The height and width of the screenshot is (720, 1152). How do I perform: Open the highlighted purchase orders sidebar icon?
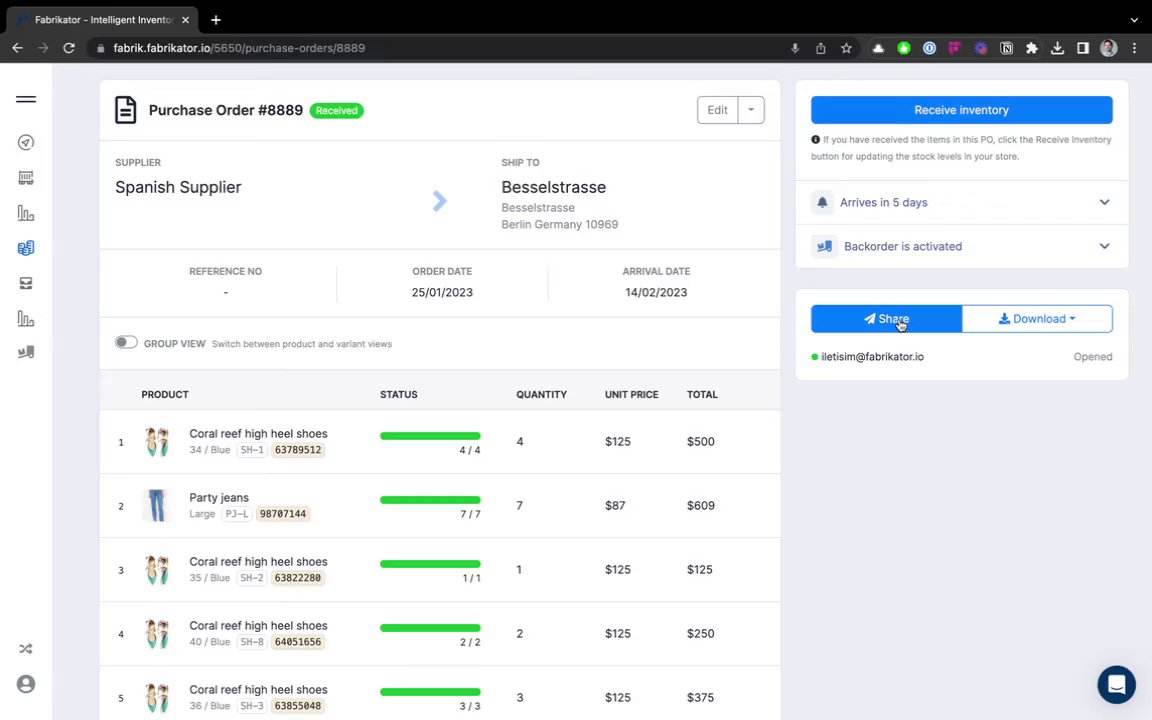tap(26, 248)
